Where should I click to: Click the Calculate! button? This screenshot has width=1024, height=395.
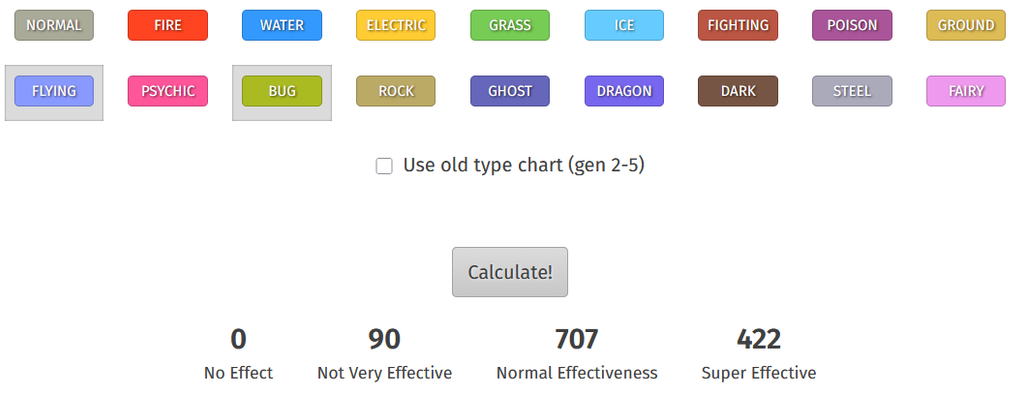[x=510, y=272]
